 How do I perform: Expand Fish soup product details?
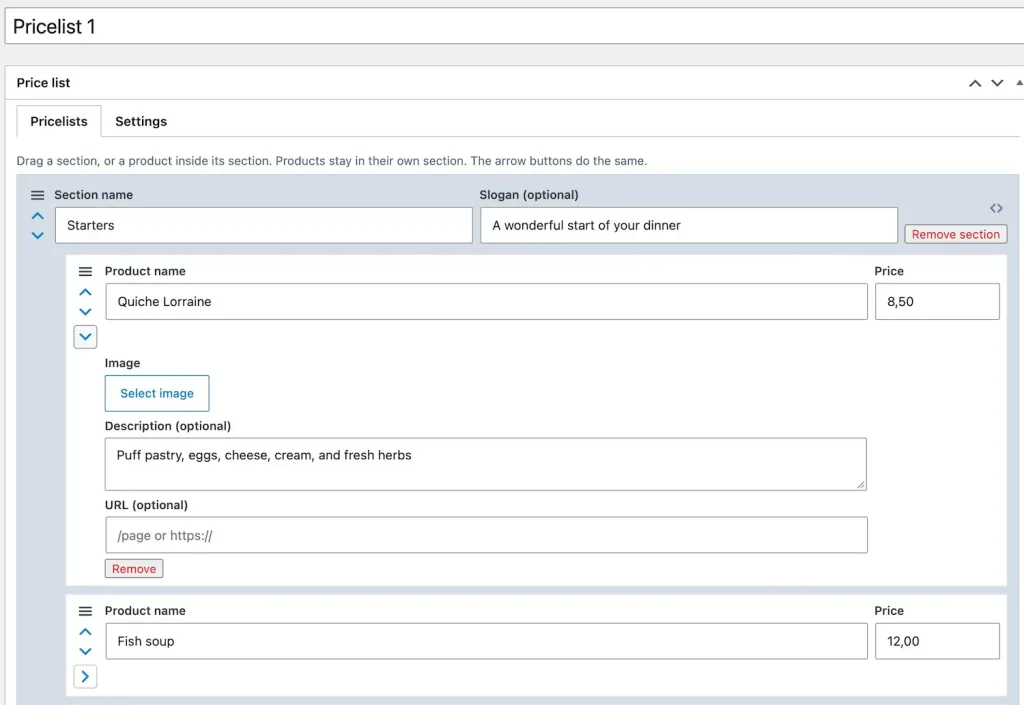coord(85,676)
